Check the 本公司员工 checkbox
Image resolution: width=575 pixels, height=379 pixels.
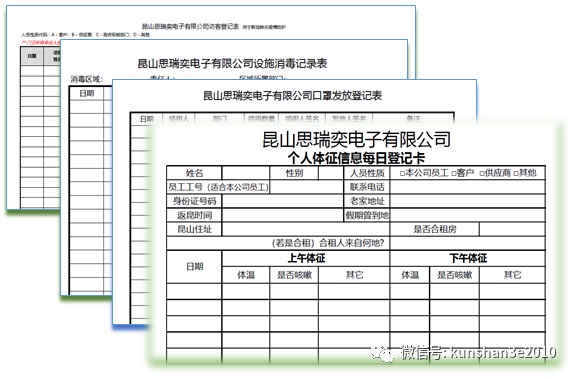[x=402, y=174]
